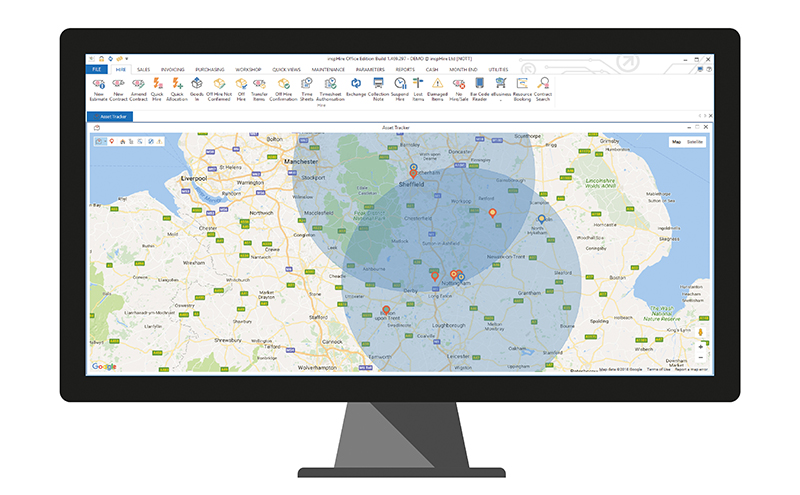Viewport: 800px width, 495px height.
Task: Switch map to Satellite view
Action: (x=693, y=142)
